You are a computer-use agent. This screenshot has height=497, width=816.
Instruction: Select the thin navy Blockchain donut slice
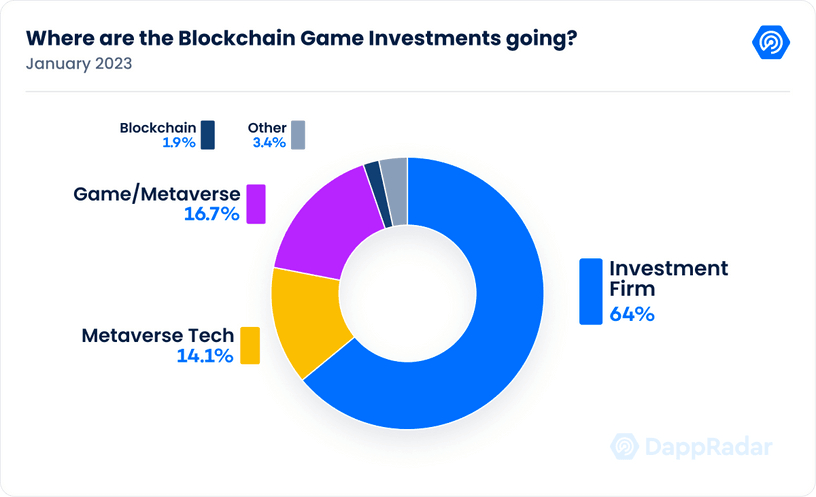(x=377, y=195)
